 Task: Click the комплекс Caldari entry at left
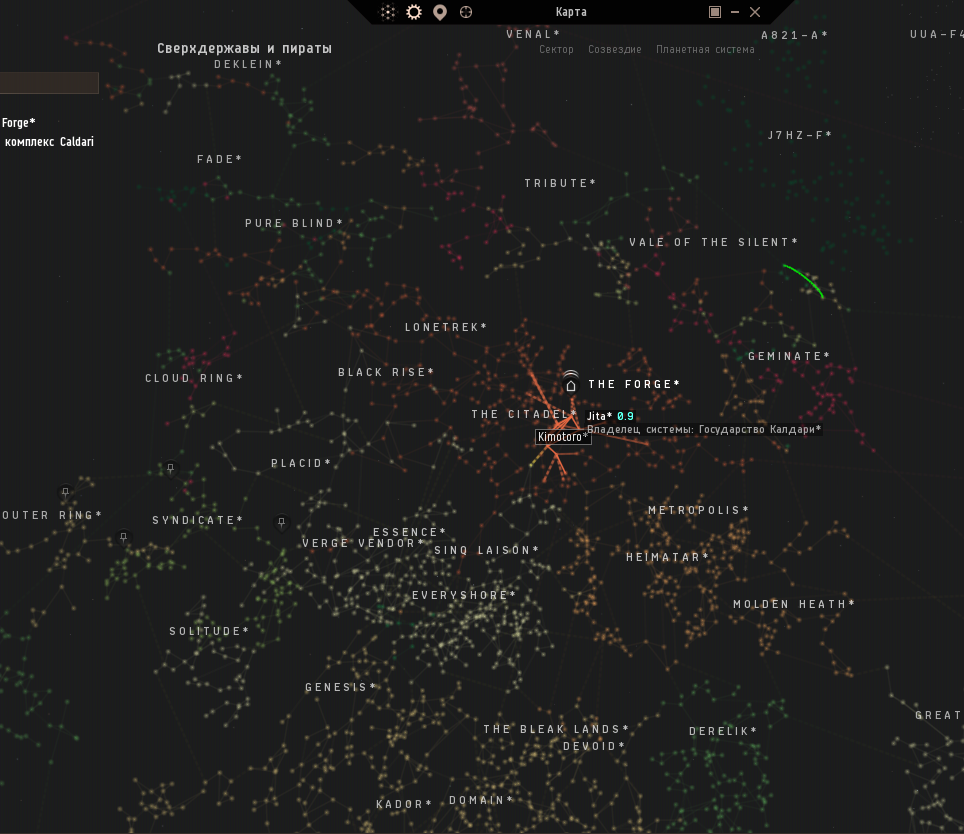pos(49,142)
